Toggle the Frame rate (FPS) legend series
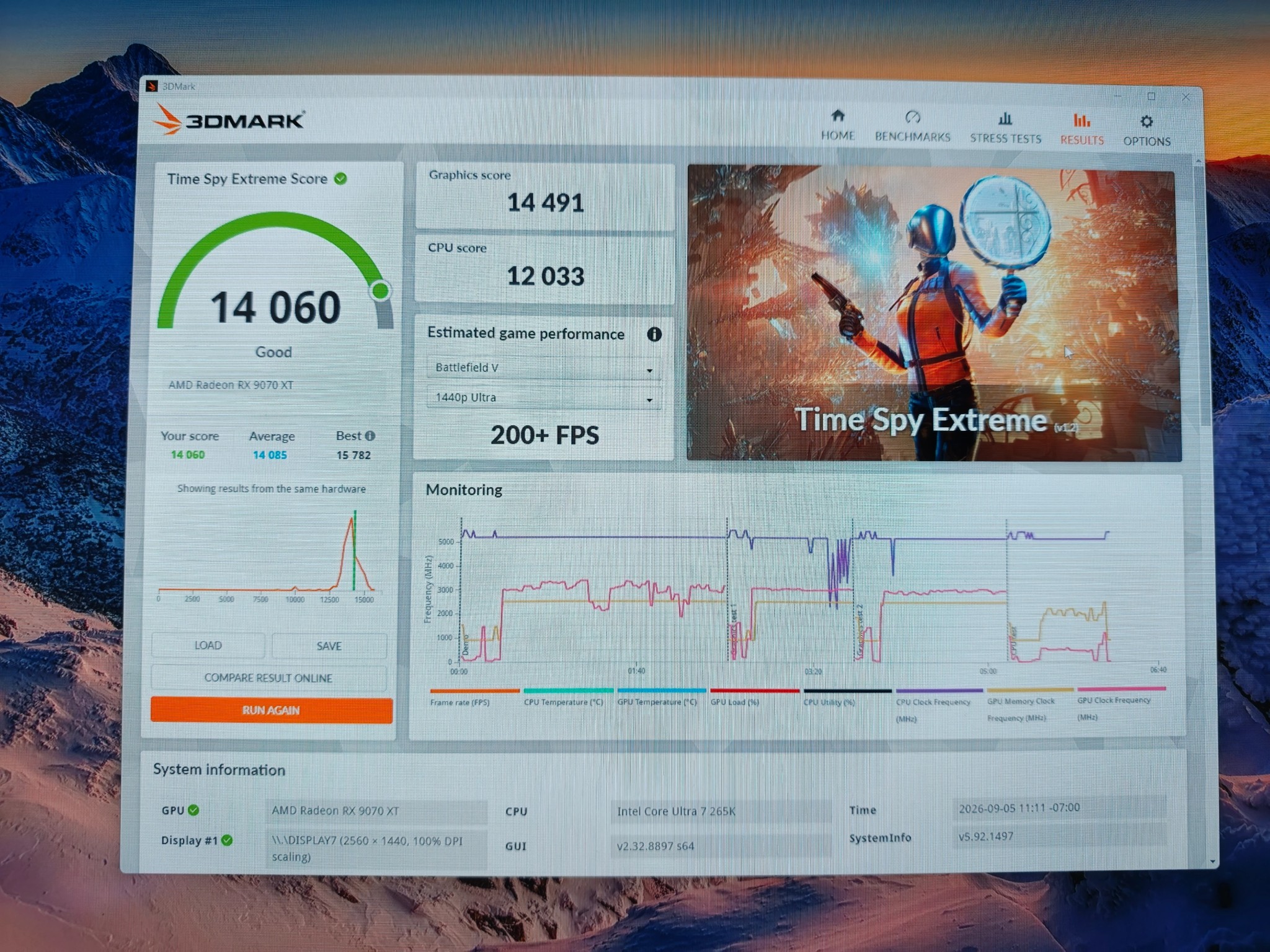 coord(474,697)
